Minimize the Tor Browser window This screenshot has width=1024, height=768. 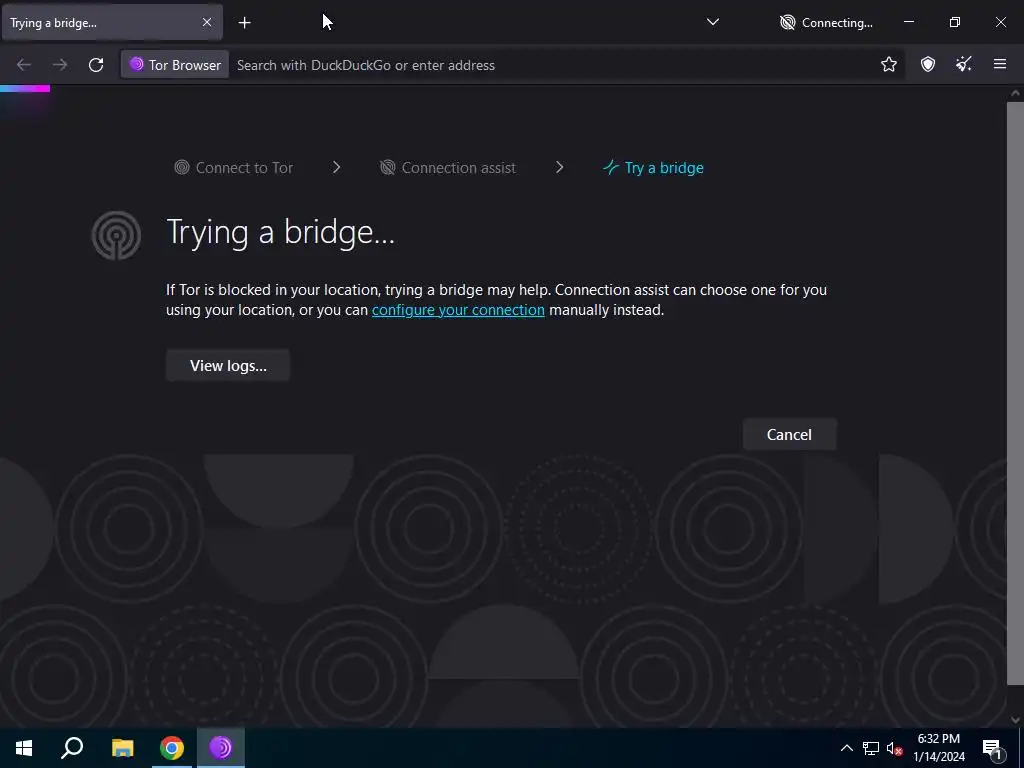[x=908, y=22]
